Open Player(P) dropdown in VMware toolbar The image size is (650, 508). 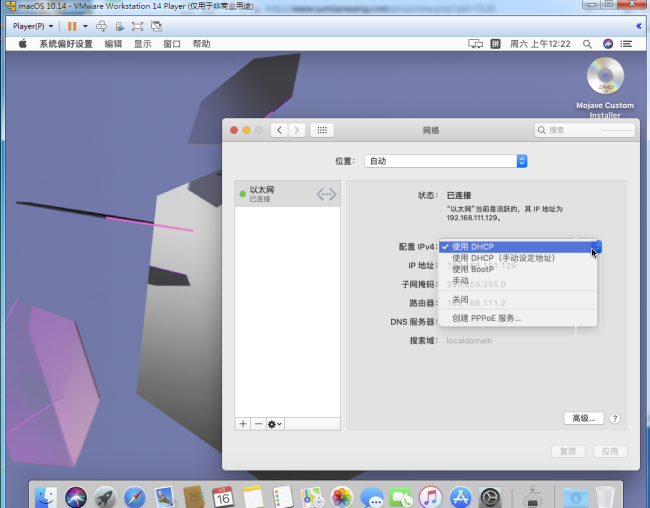coord(33,26)
